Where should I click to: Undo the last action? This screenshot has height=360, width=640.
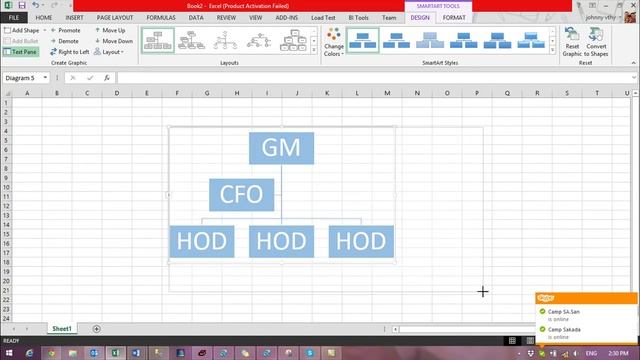point(36,5)
